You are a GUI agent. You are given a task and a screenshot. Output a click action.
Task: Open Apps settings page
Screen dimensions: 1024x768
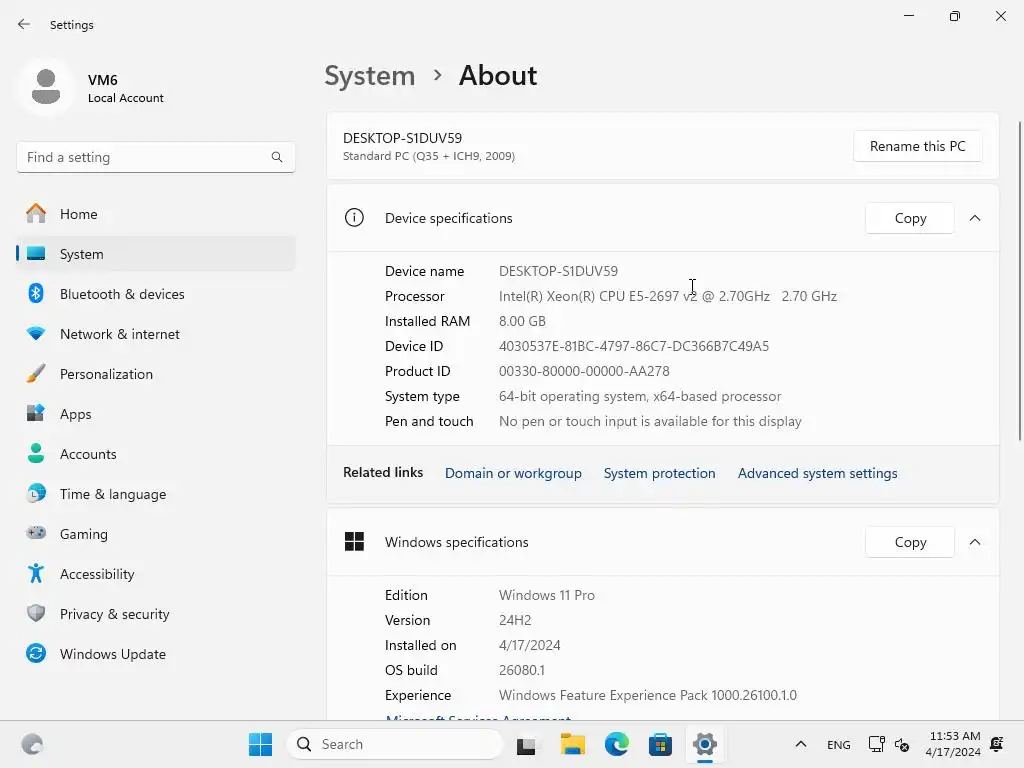tap(155, 414)
